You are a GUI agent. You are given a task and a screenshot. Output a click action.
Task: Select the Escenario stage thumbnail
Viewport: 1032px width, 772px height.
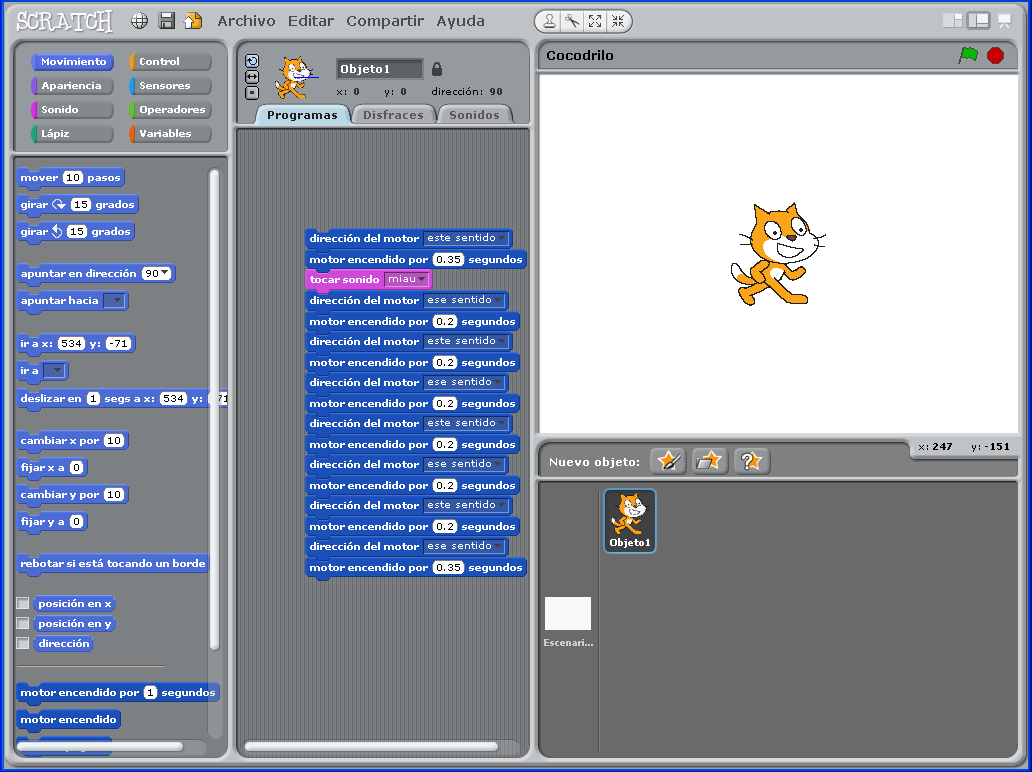(x=567, y=613)
